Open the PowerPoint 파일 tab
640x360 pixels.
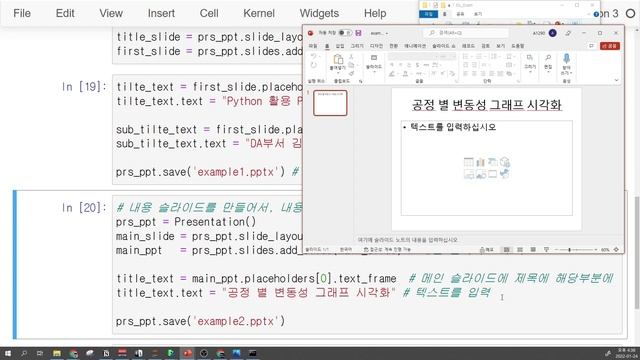[x=313, y=46]
